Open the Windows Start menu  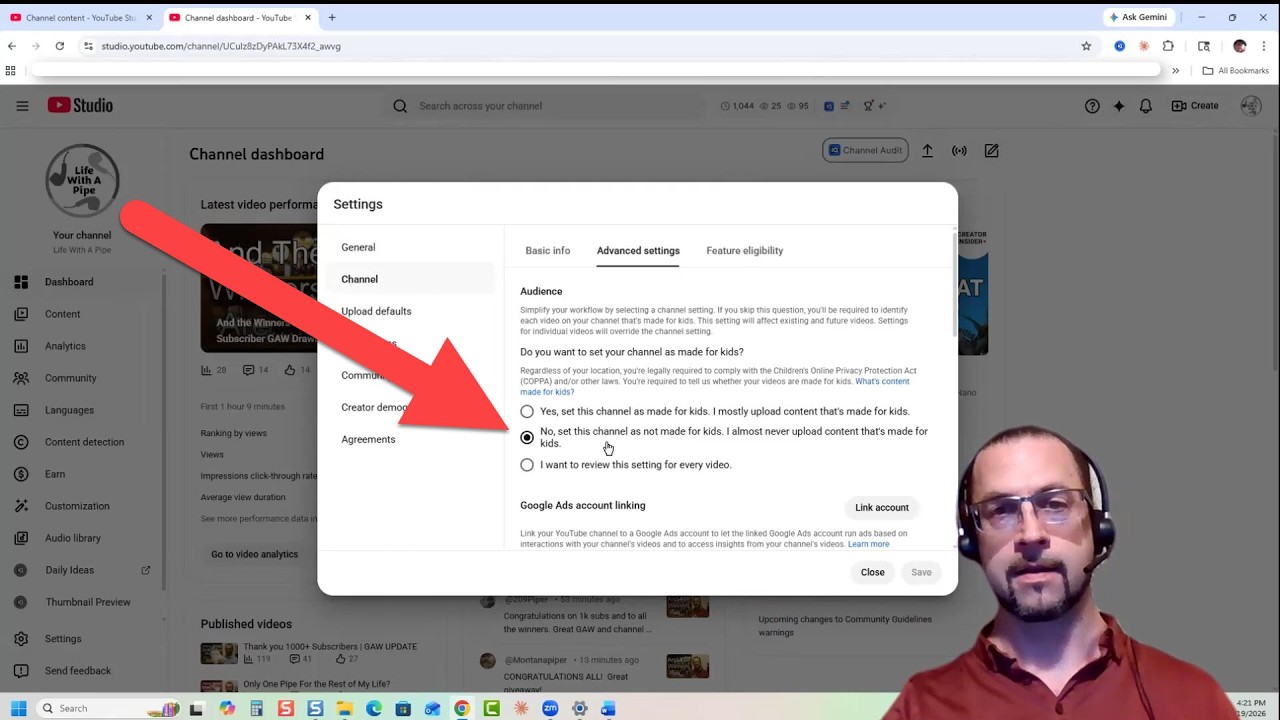click(x=18, y=708)
